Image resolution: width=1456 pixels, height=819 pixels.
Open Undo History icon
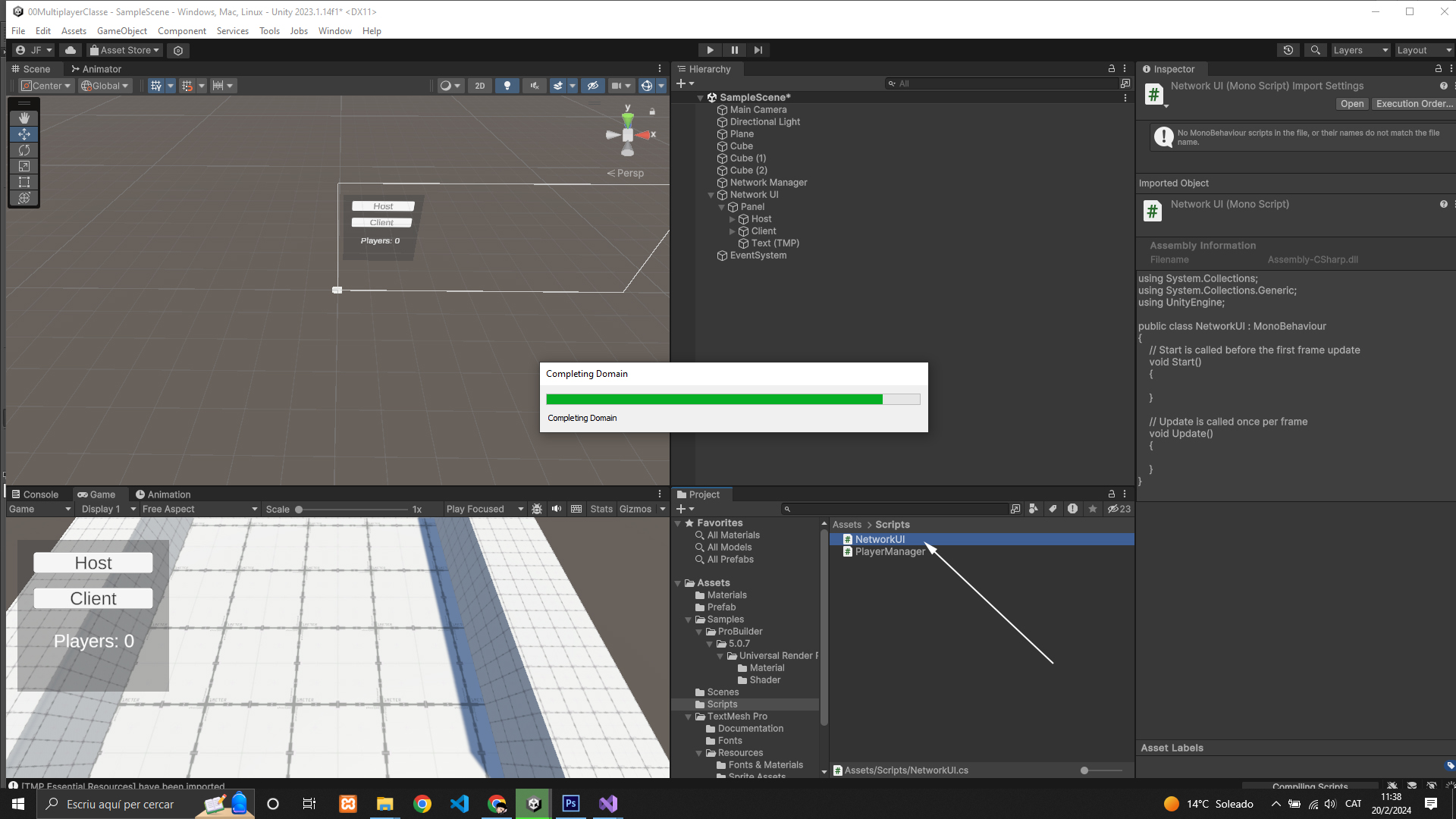click(x=1288, y=50)
